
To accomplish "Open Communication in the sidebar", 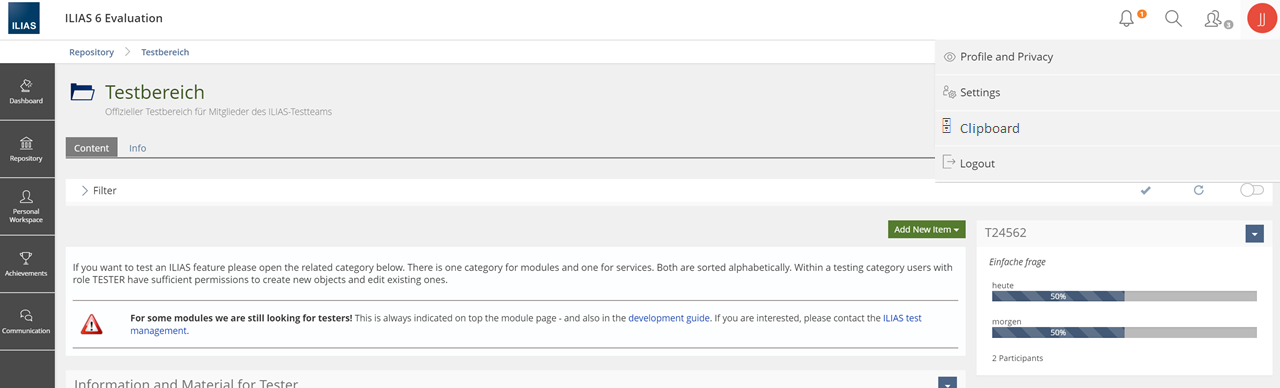I will 27,321.
